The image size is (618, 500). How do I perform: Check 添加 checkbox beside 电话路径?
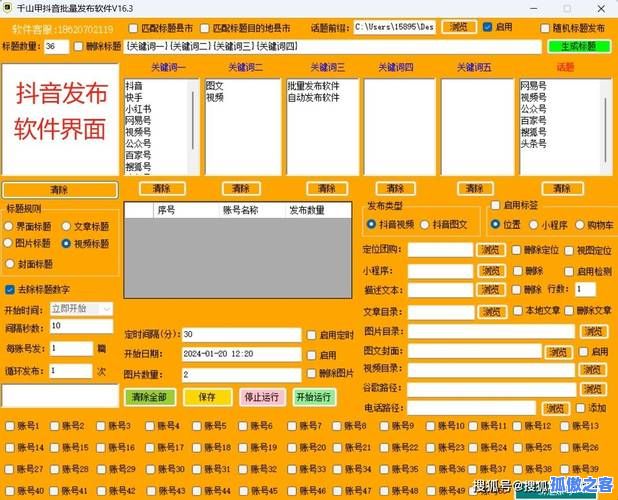pos(581,408)
